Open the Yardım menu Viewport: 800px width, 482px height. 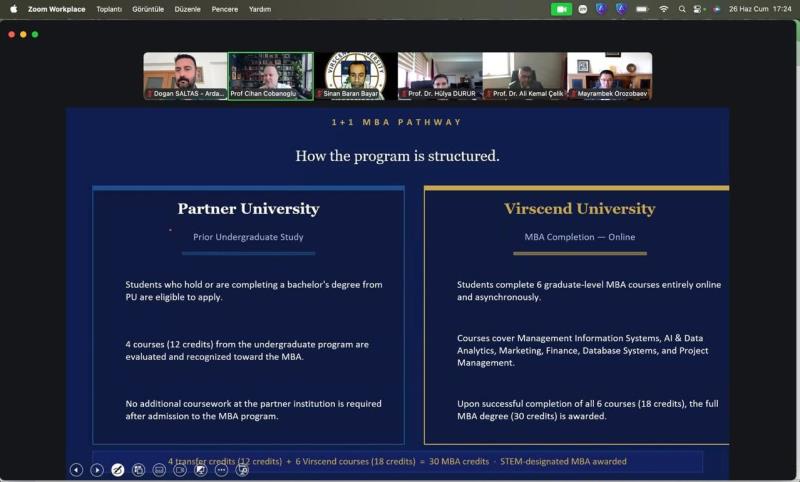260,9
